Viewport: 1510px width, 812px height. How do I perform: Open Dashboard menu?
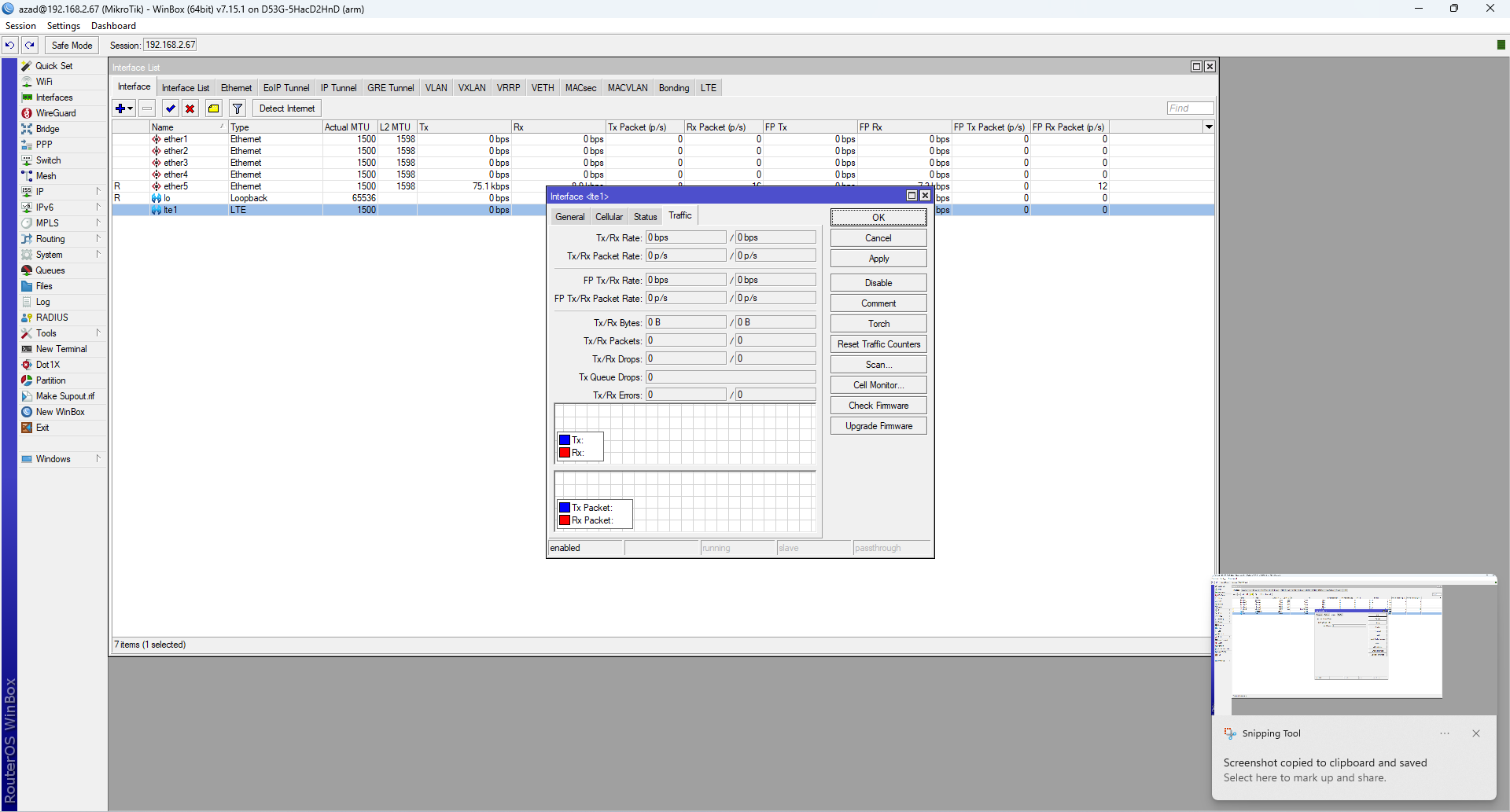(x=113, y=26)
